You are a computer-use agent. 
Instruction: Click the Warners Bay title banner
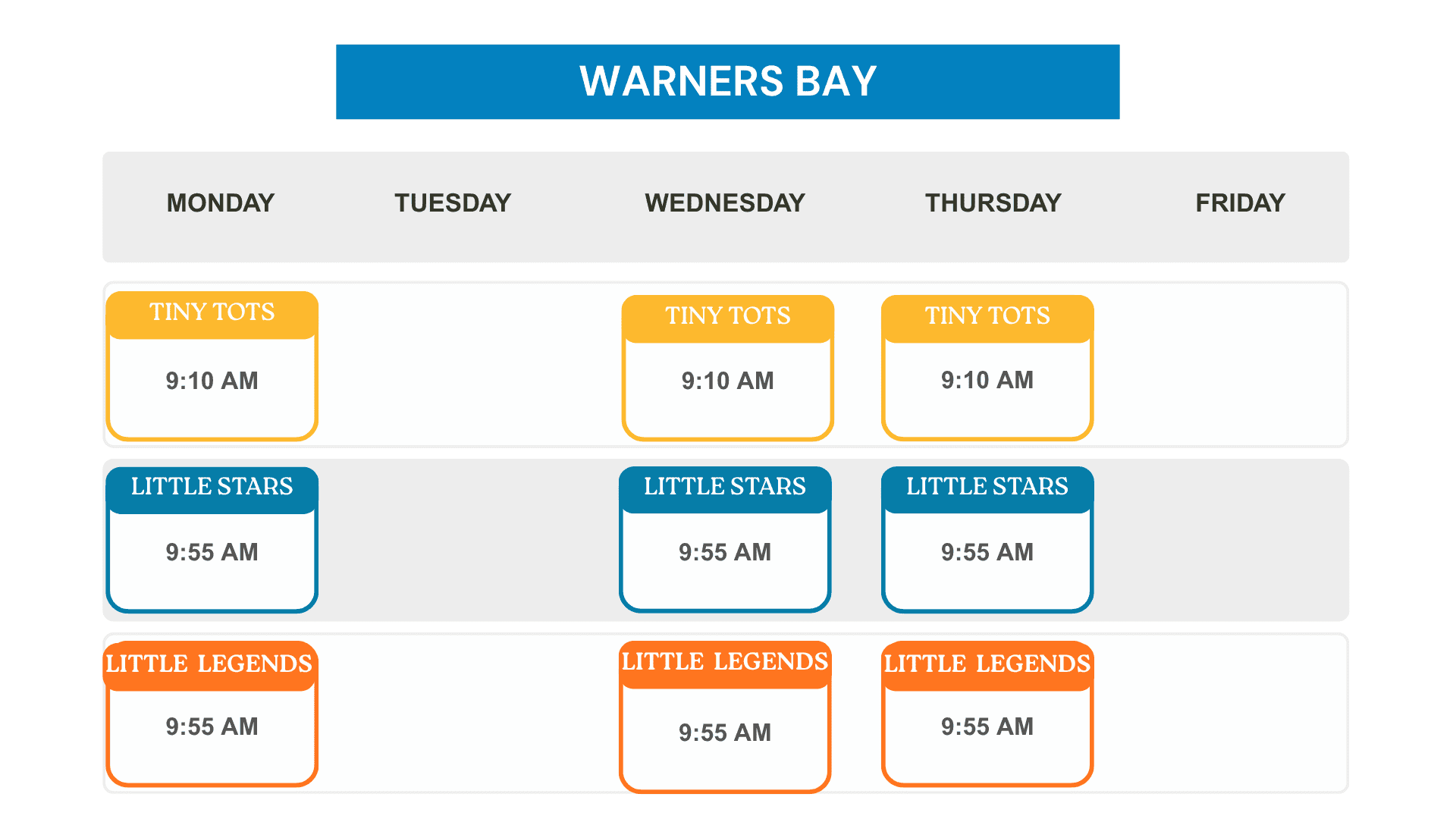728,82
